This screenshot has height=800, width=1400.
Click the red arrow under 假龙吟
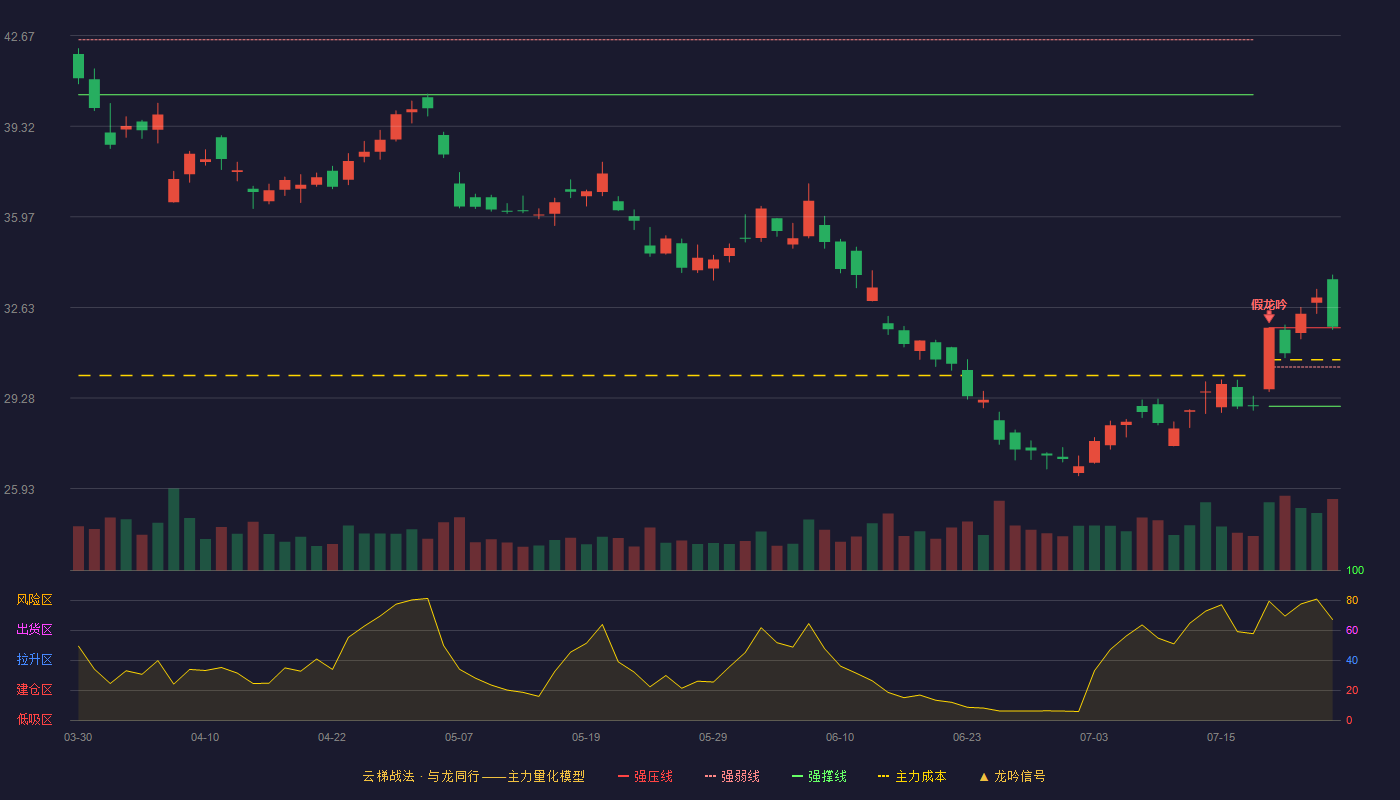[1269, 317]
